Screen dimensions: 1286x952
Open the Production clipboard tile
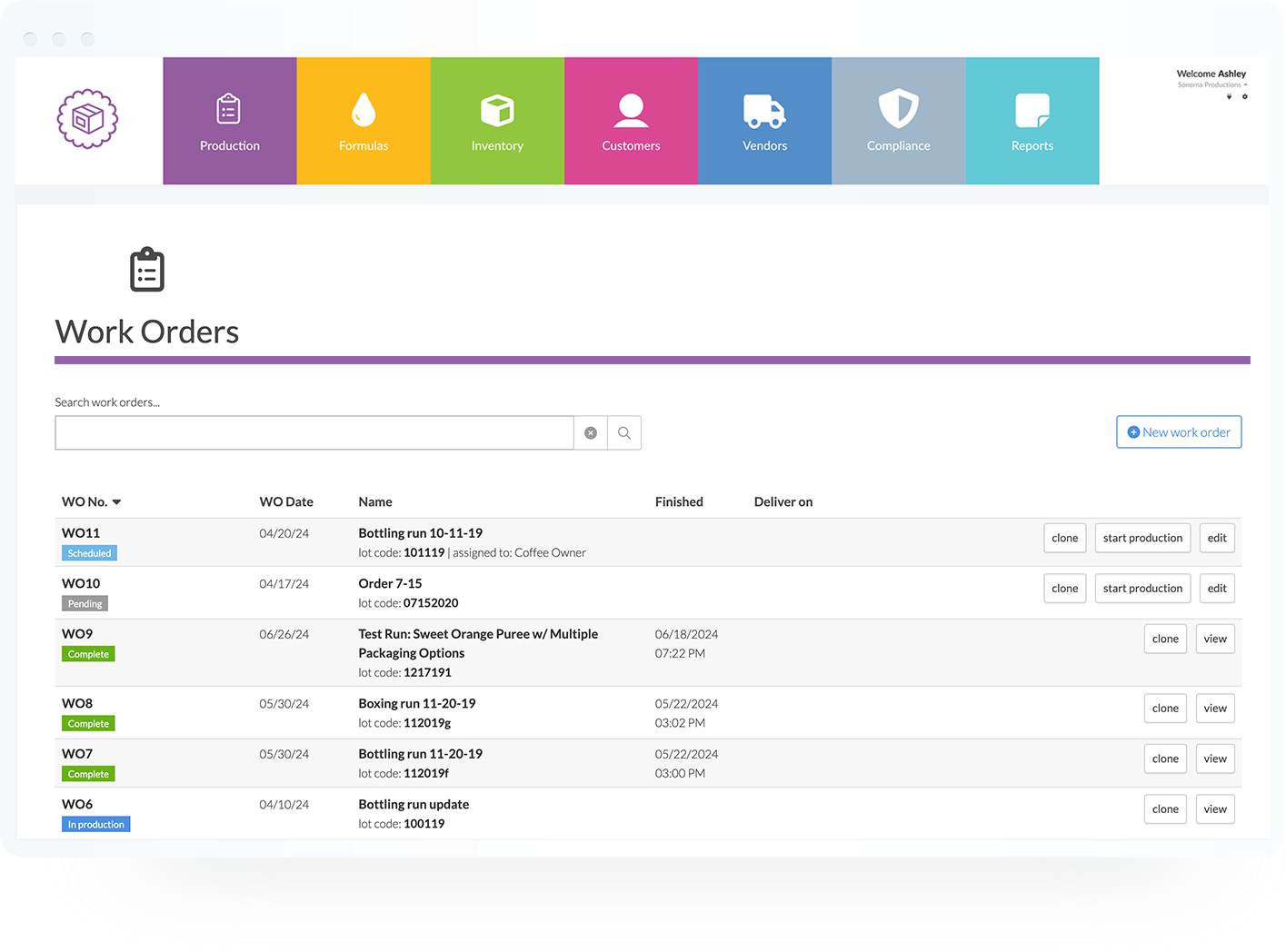click(230, 121)
